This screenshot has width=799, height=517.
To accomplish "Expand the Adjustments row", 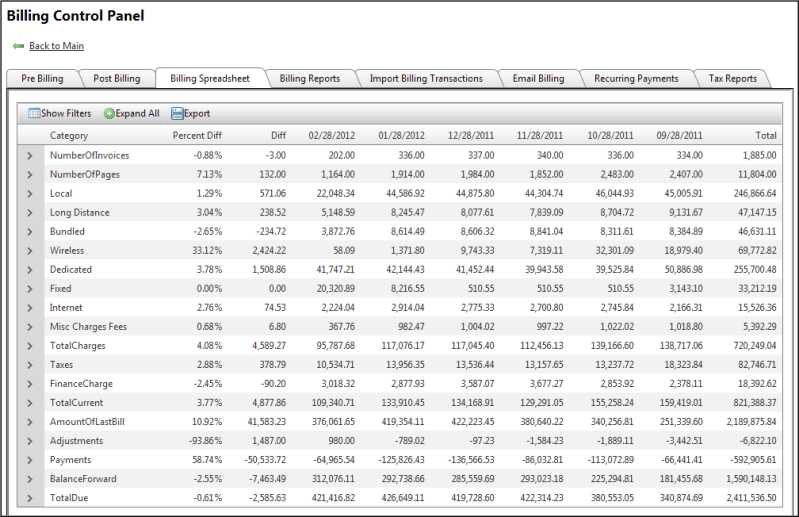I will (x=30, y=441).
